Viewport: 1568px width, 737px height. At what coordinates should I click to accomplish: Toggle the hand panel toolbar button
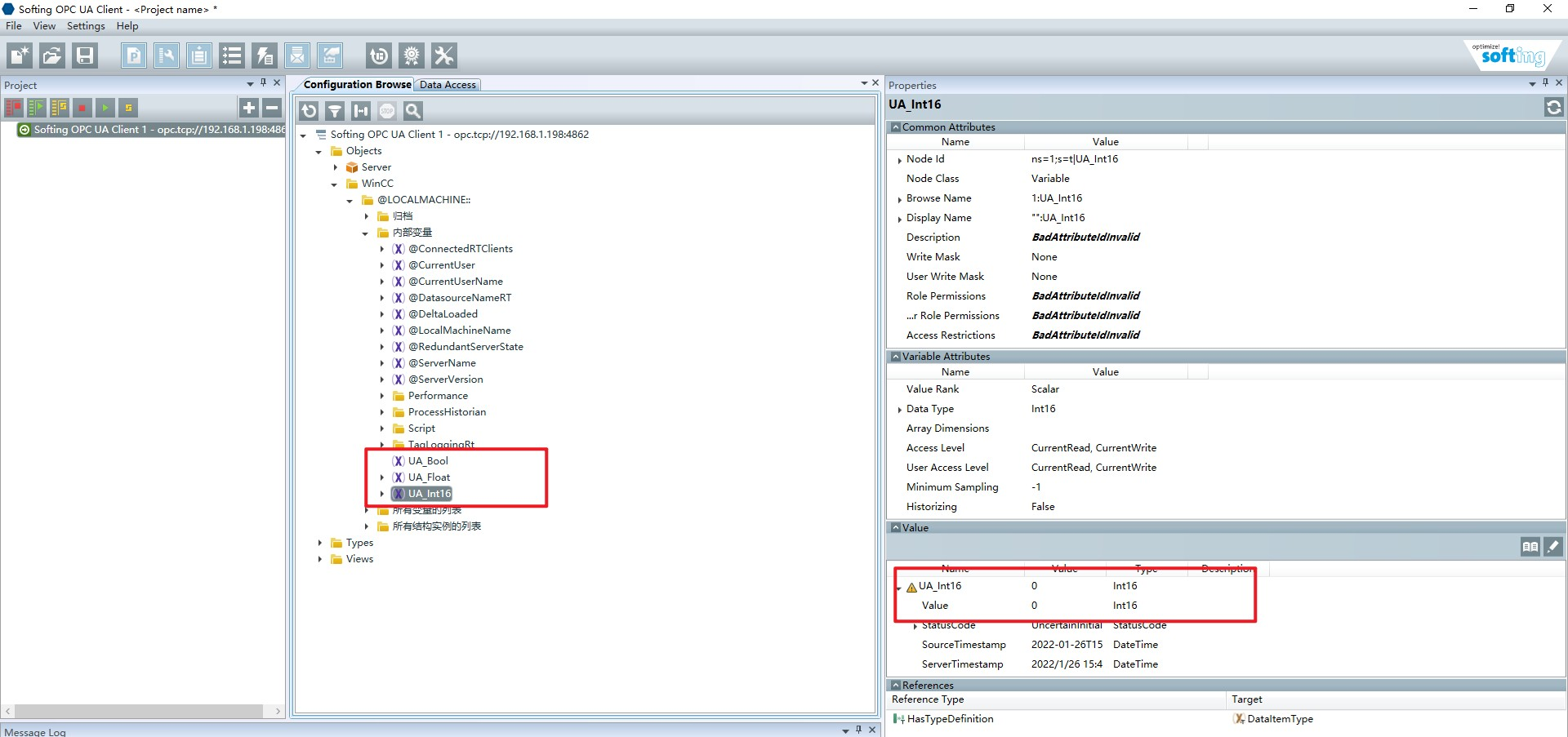coord(330,55)
